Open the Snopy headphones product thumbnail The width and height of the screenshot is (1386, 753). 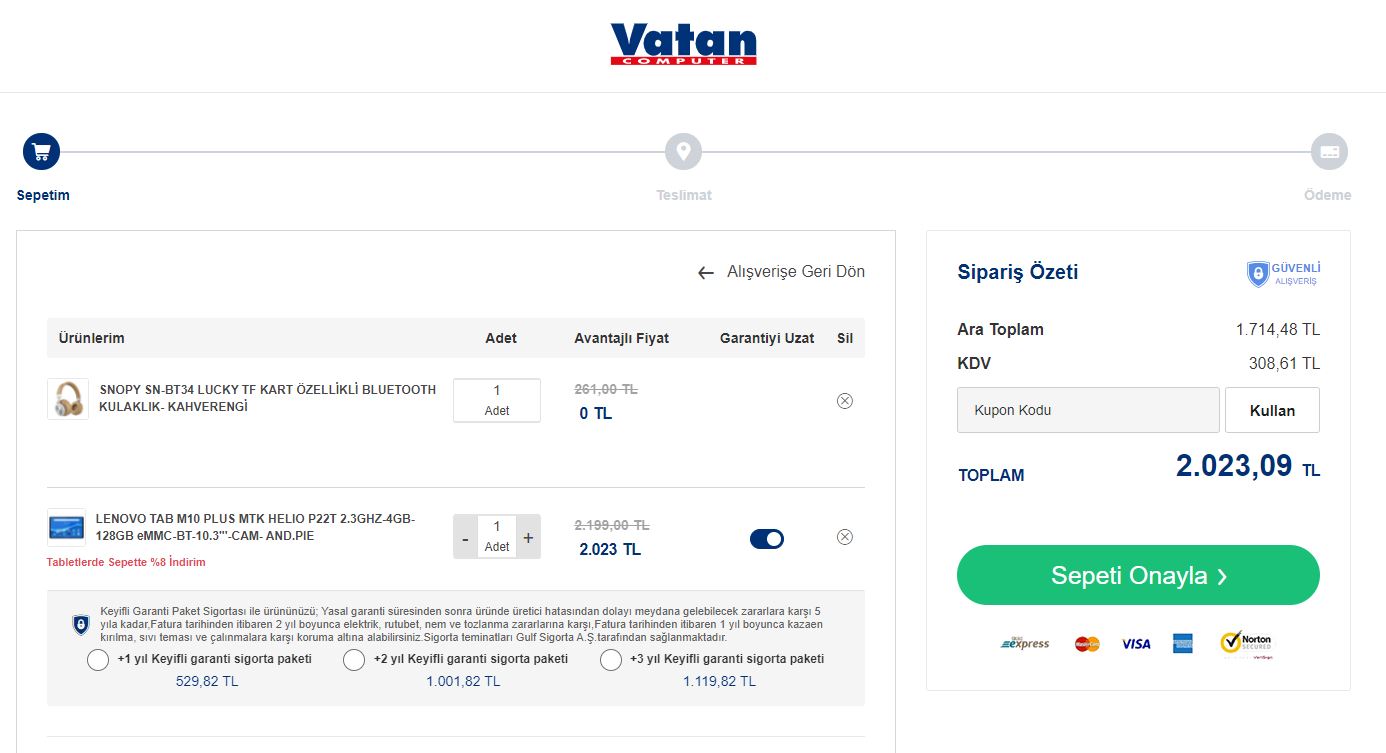tap(68, 399)
